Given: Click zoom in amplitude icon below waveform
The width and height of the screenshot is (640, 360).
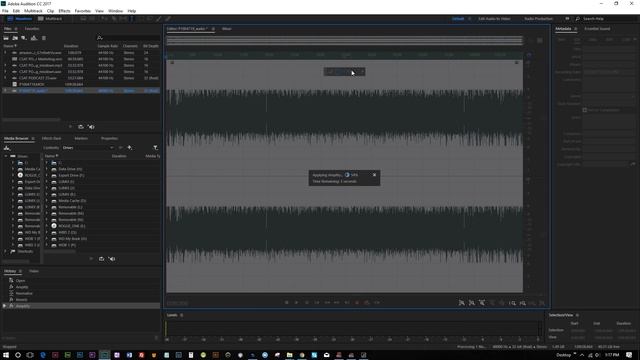Looking at the screenshot, I should 462,303.
